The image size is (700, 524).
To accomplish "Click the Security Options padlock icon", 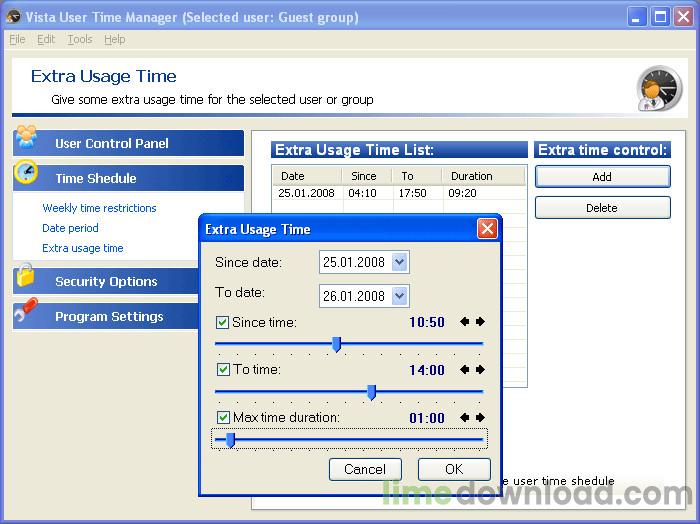I will (x=25, y=275).
